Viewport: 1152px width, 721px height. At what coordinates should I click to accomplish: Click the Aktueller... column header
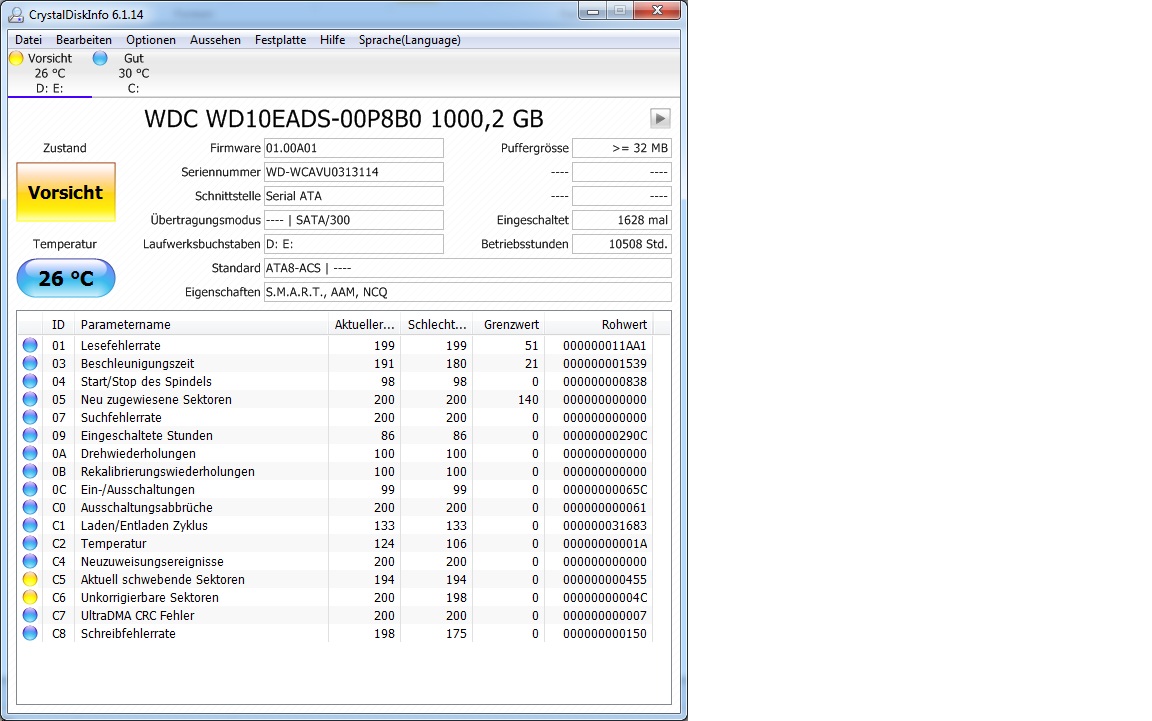[364, 324]
